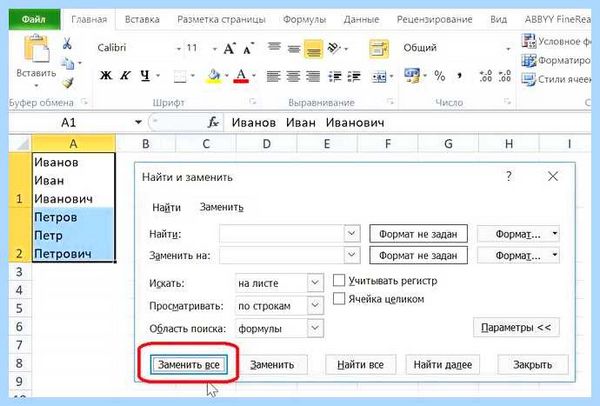This screenshot has width=600, height=406.
Task: Select cell A2 with Петров Петр Петрович
Action: pyautogui.click(x=73, y=235)
